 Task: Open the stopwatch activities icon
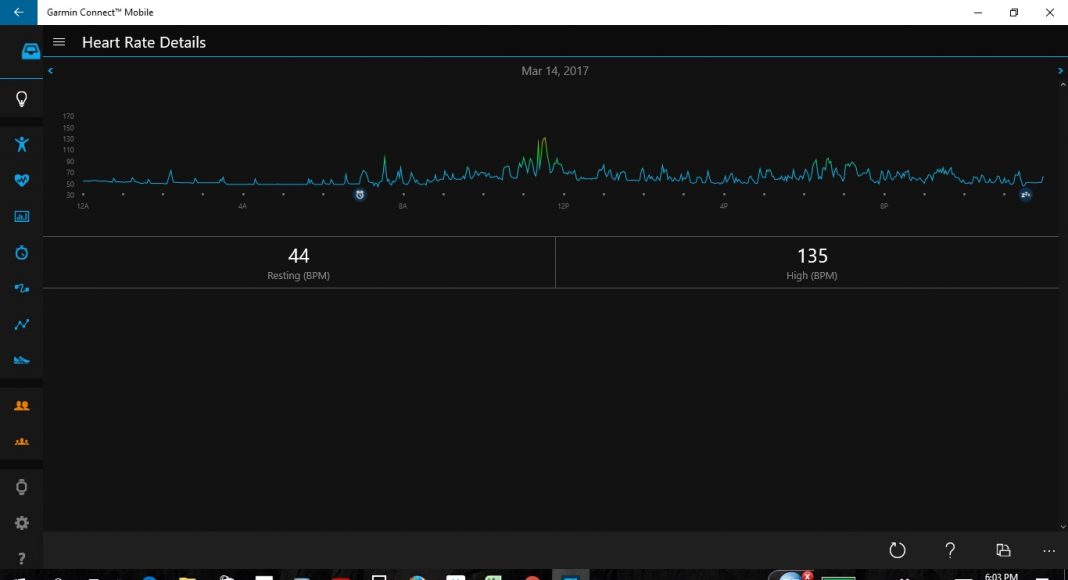22,253
